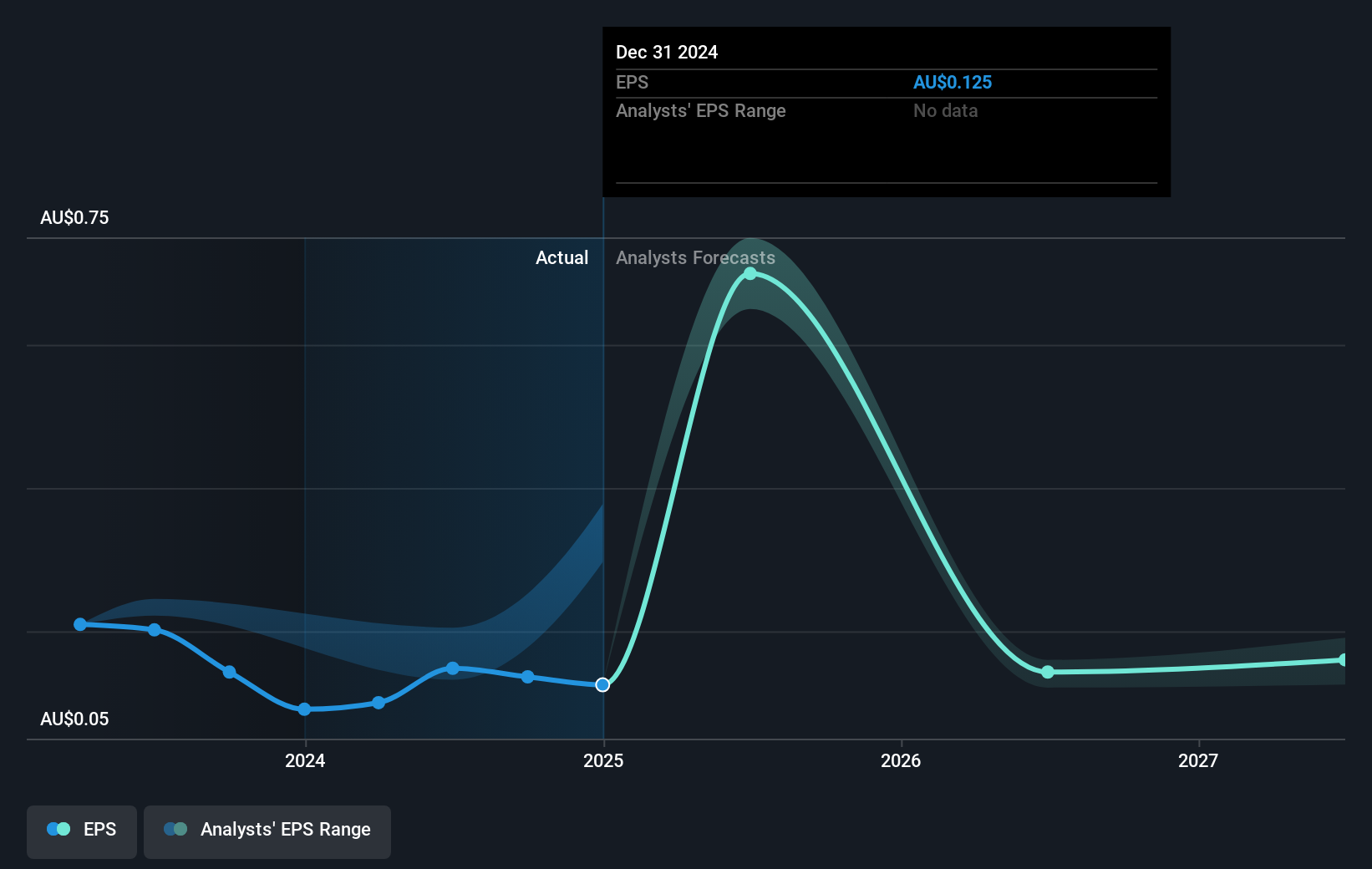This screenshot has width=1372, height=869.
Task: Click the Dec 31 2024 EPS data point
Action: 602,685
